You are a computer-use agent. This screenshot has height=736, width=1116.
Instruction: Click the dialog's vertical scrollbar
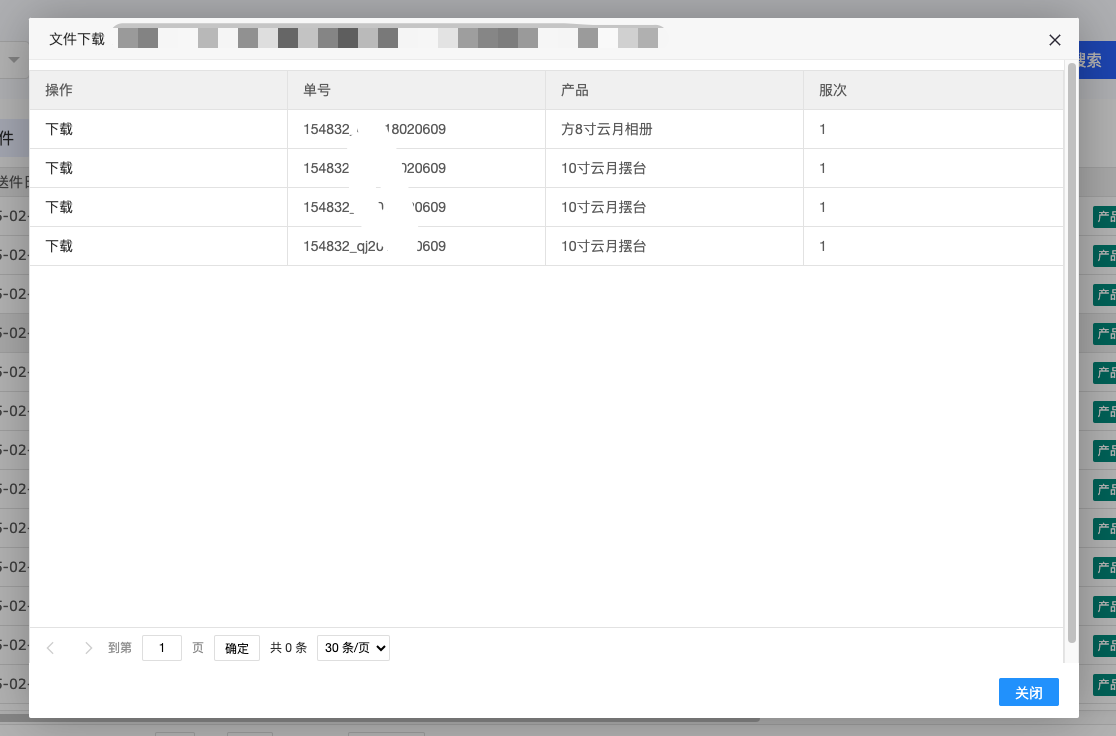click(x=1072, y=350)
